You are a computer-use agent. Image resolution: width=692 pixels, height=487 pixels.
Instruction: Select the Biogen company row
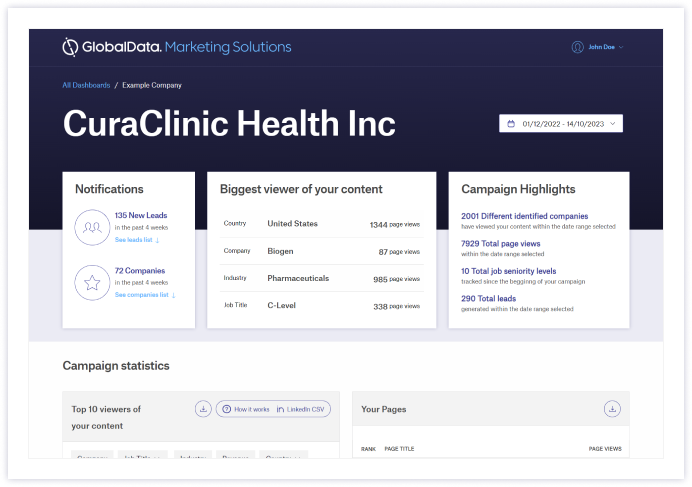(x=322, y=251)
